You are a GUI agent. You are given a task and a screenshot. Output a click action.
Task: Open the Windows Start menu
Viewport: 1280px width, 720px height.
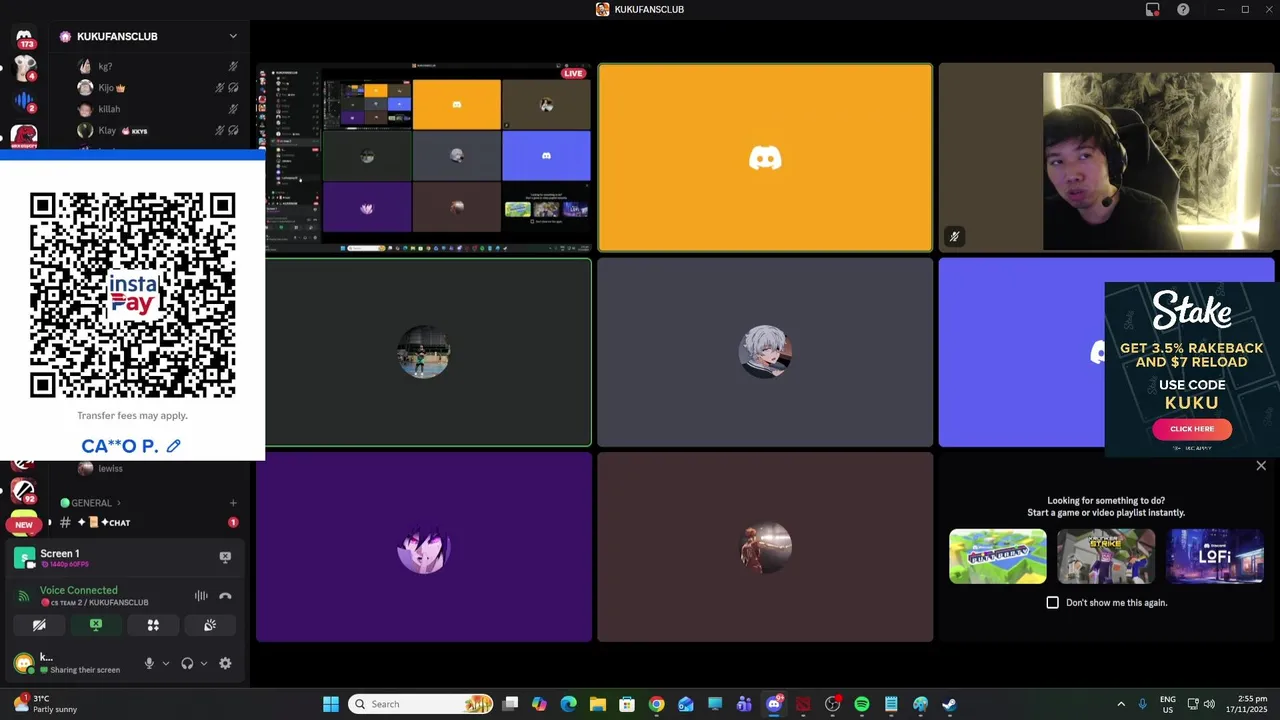click(x=331, y=704)
